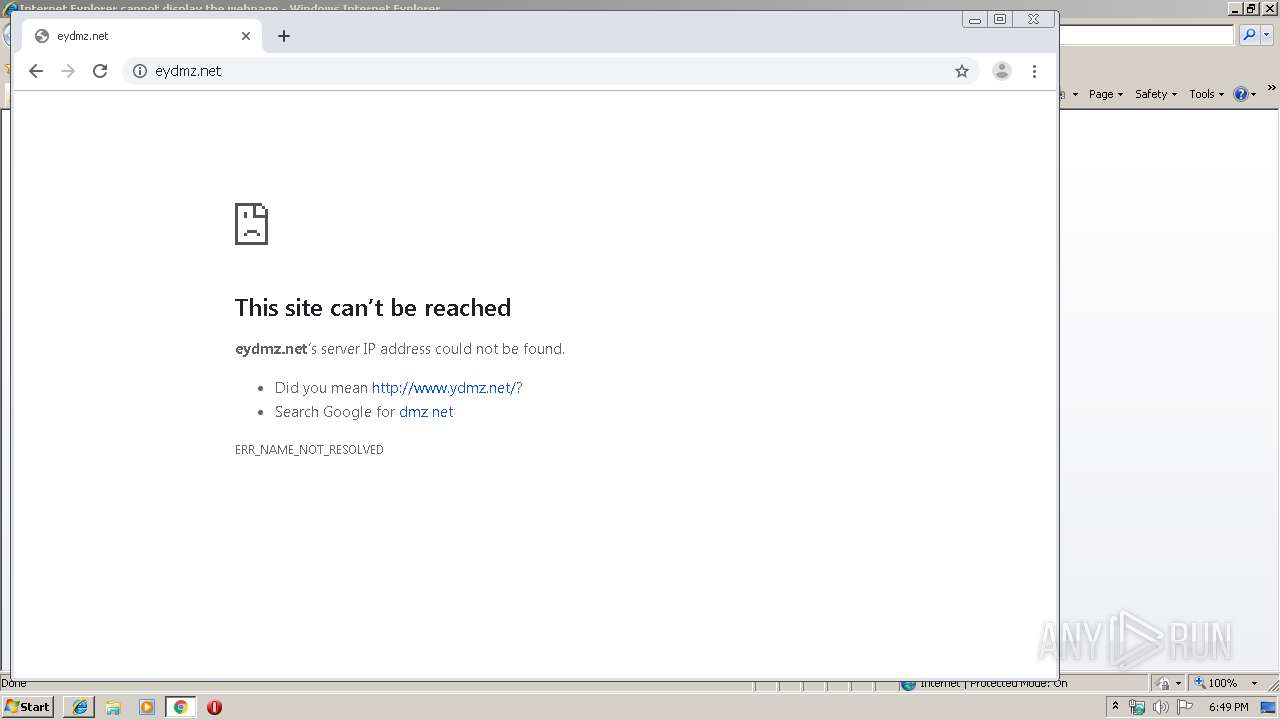
Task: Show hidden system tray icons
Action: [1115, 707]
